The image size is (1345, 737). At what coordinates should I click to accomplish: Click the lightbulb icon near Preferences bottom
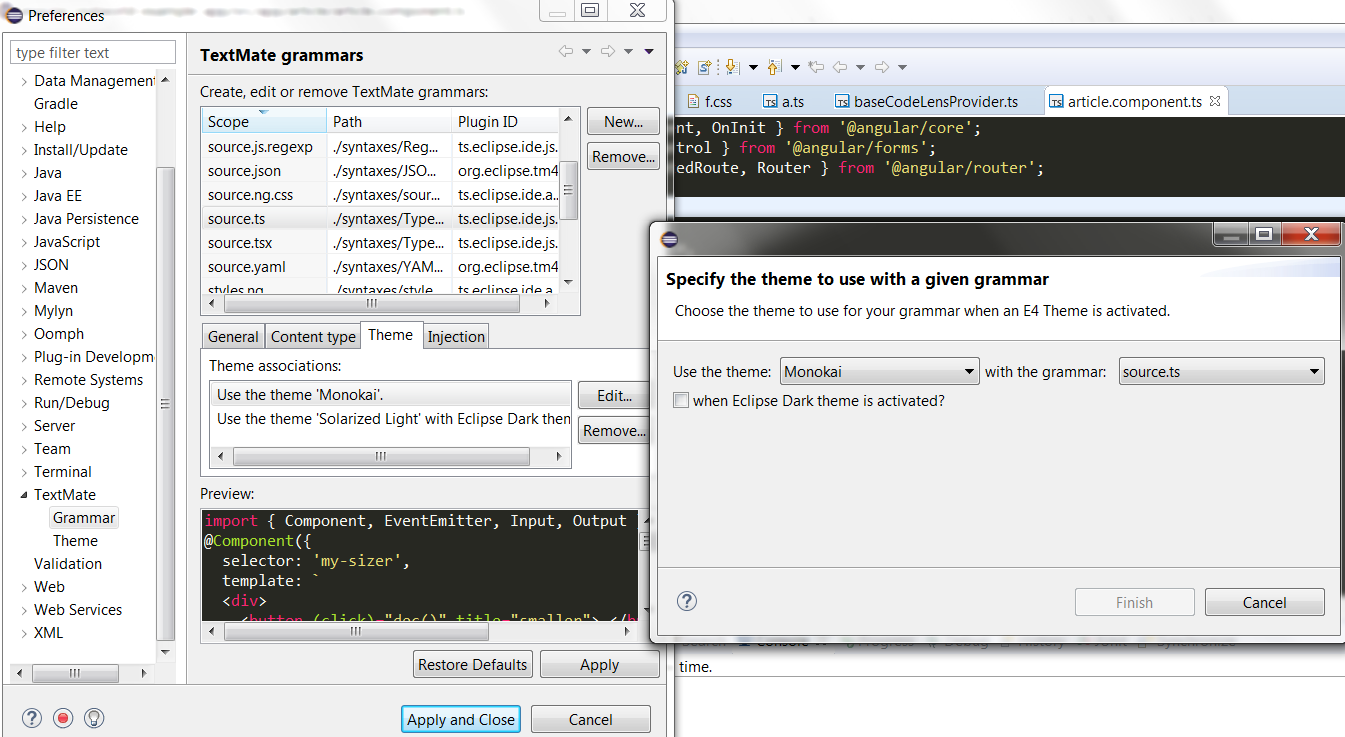click(93, 718)
